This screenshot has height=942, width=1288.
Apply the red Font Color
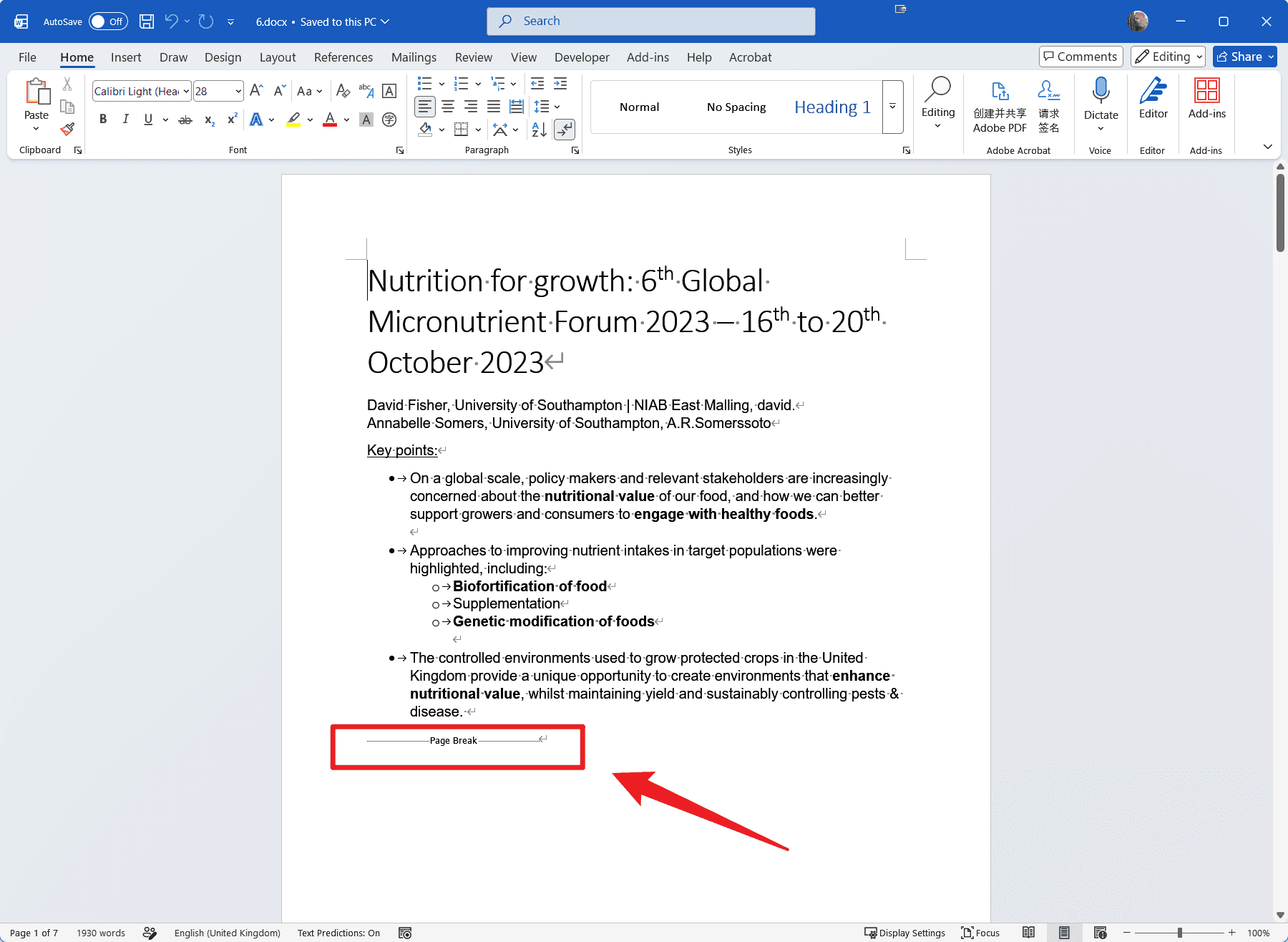click(330, 120)
